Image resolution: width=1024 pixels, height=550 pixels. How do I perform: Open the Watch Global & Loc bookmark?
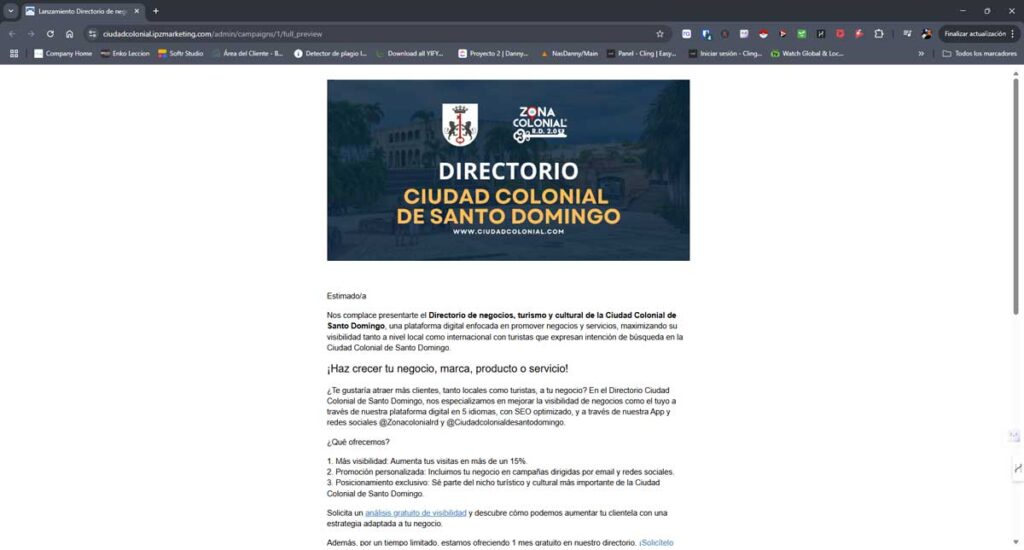click(807, 54)
